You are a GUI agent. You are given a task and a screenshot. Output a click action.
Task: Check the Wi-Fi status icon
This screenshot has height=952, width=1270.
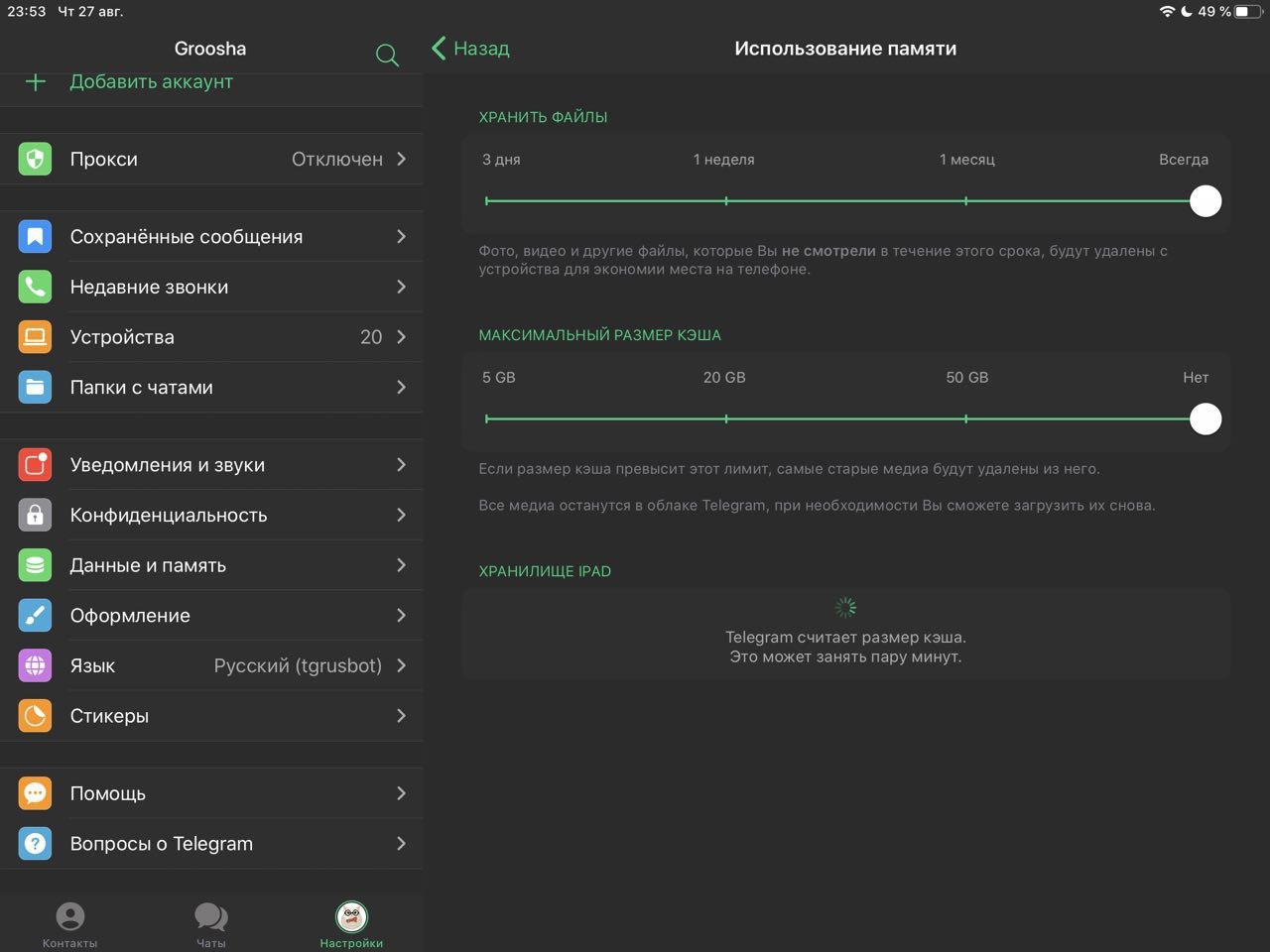coord(1167,12)
